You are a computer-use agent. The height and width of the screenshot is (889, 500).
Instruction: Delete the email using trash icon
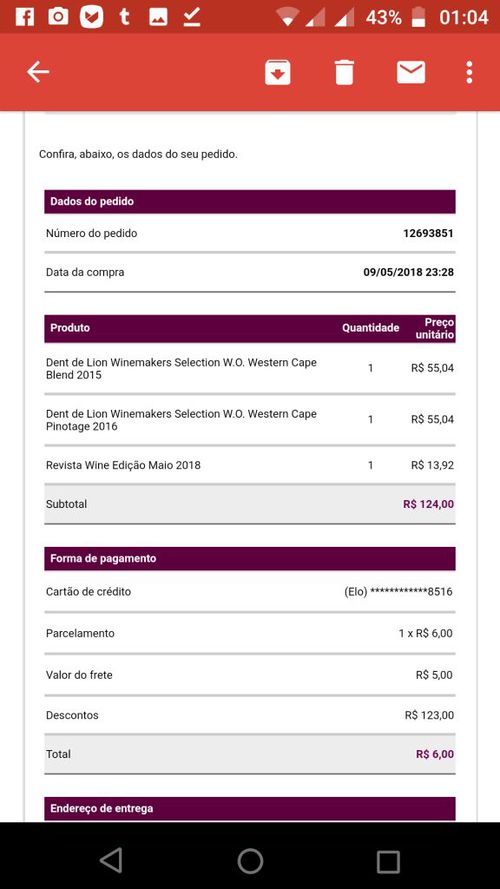[x=344, y=73]
